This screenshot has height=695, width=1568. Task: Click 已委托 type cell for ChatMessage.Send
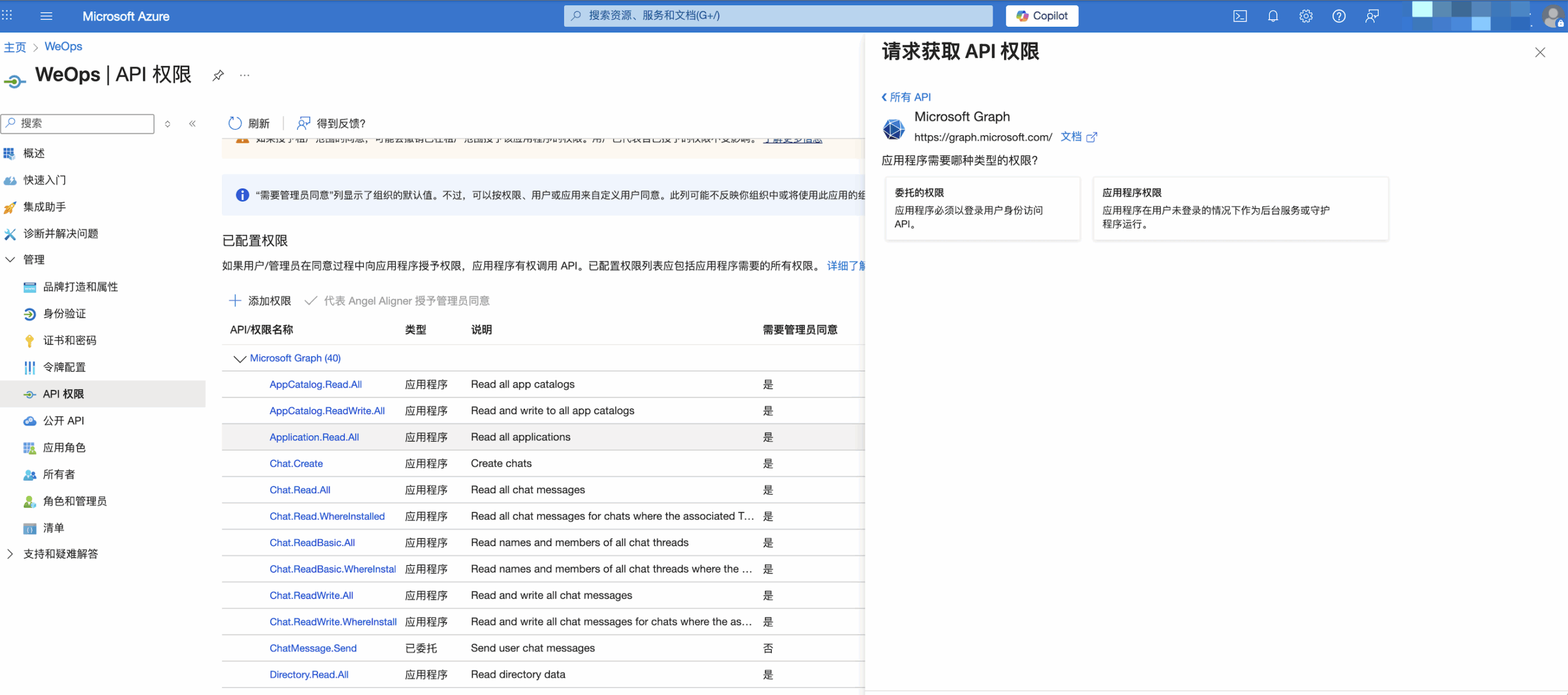click(x=421, y=648)
